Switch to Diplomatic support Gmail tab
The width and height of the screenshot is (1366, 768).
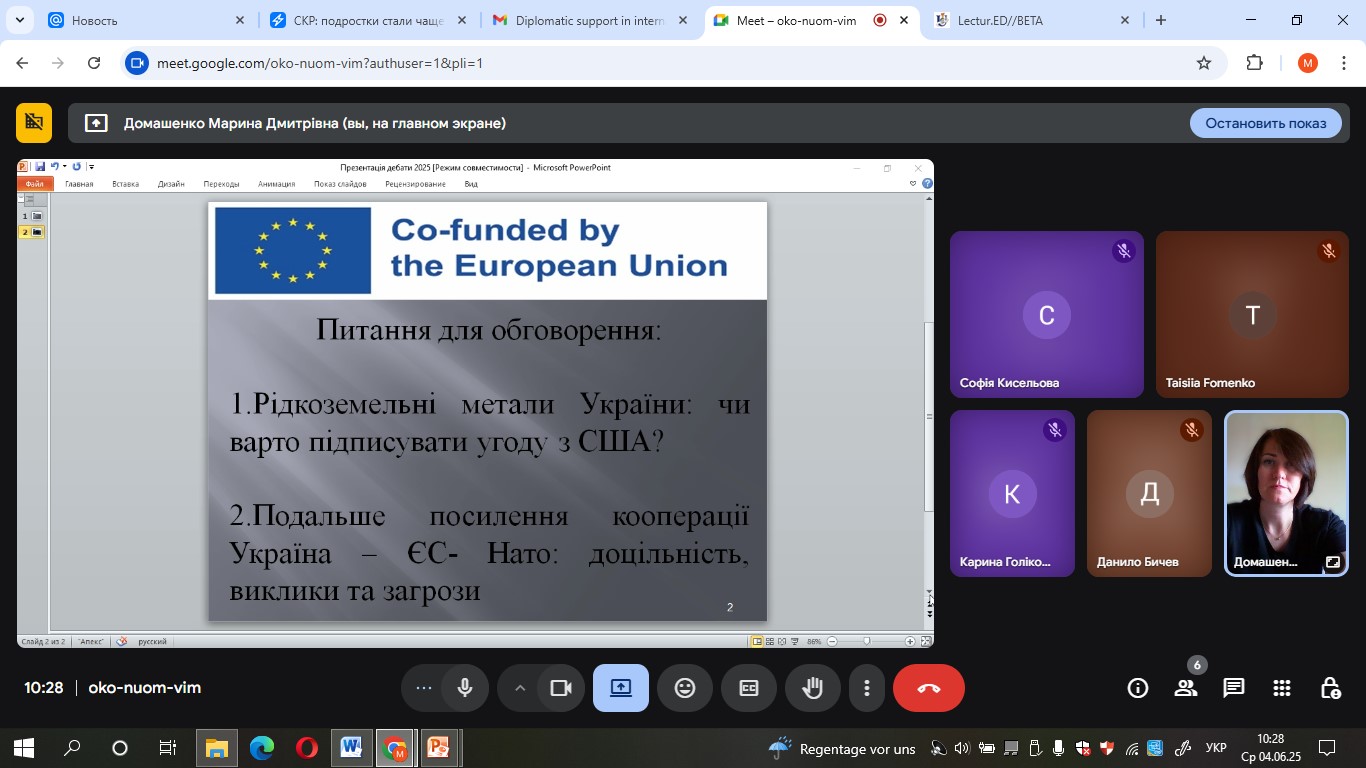(x=588, y=20)
